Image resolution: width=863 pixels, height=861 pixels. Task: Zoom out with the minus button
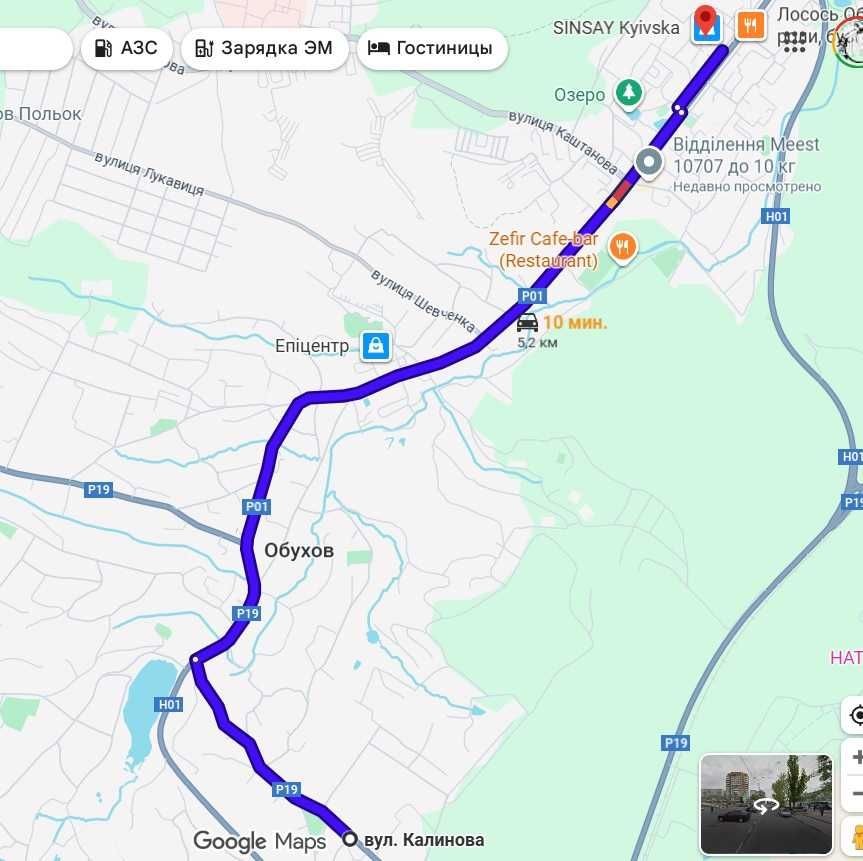[856, 793]
